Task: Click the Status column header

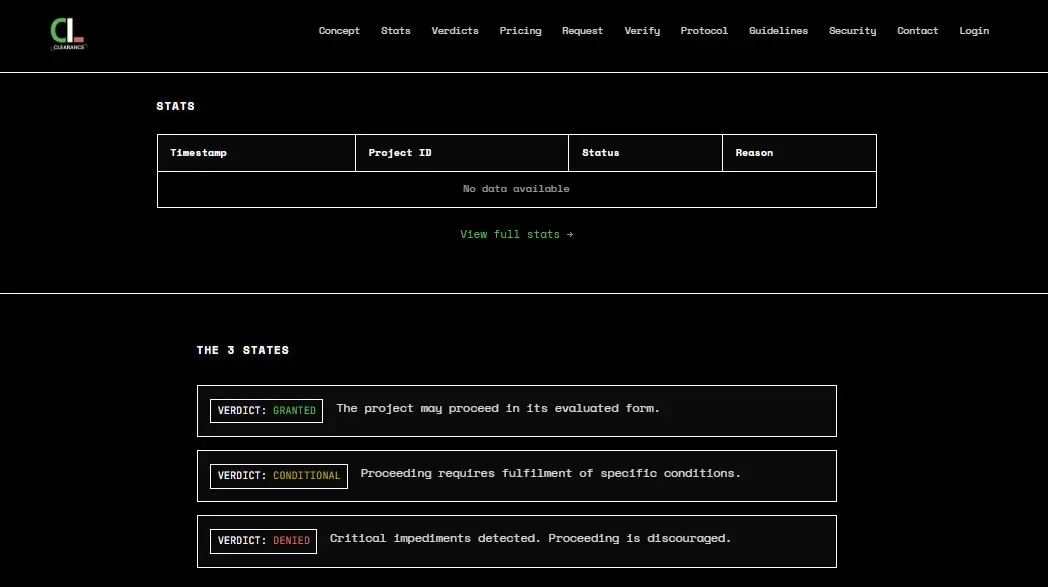Action: click(645, 152)
